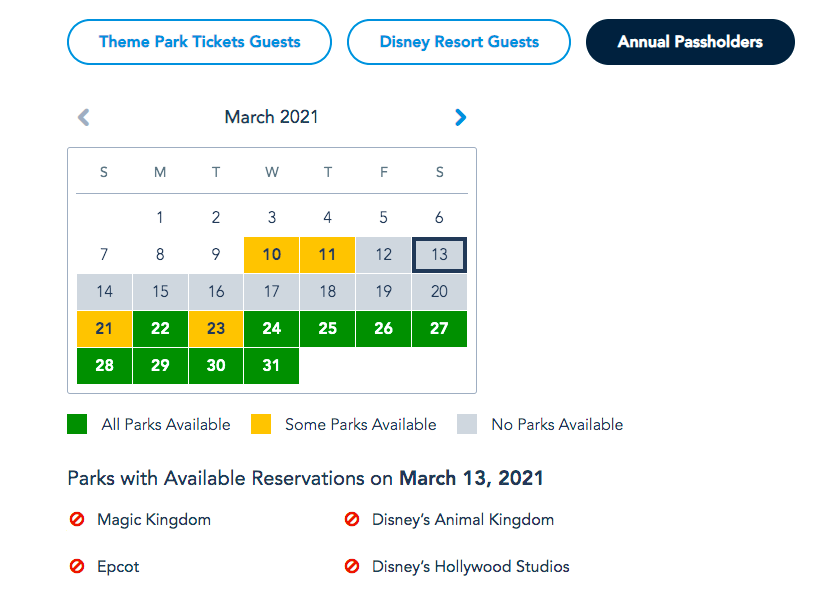Select March 10 on the calendar
The width and height of the screenshot is (835, 605).
(x=272, y=254)
